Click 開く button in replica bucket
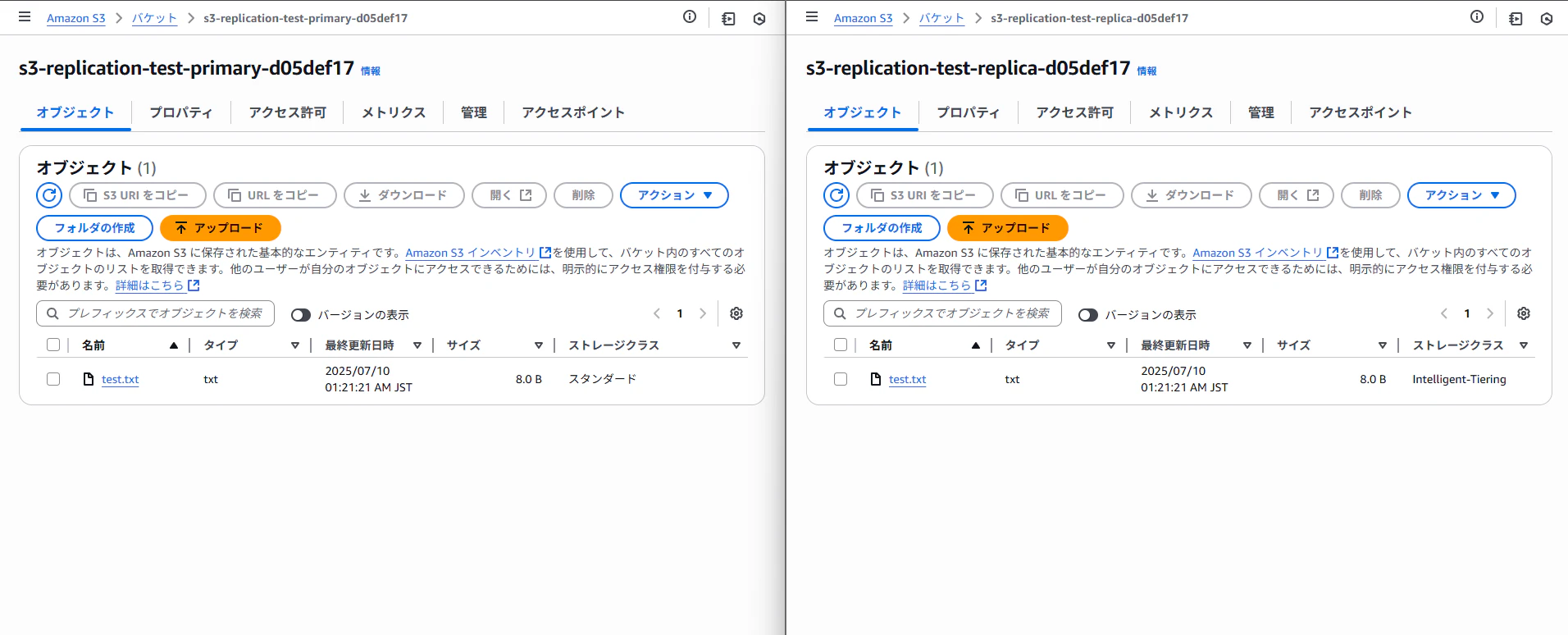This screenshot has height=635, width=1568. coord(1297,195)
